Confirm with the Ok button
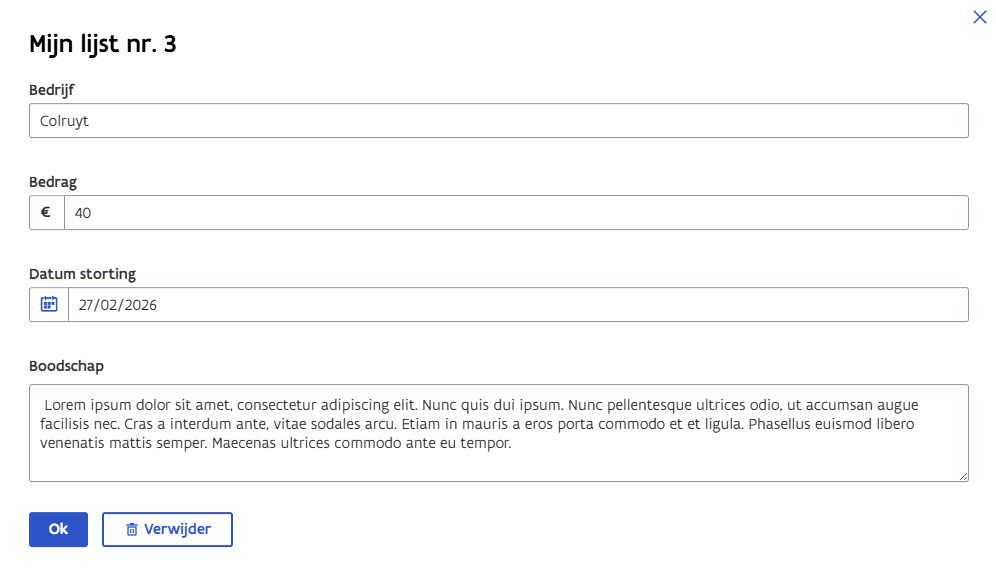Image resolution: width=996 pixels, height=573 pixels. (58, 529)
